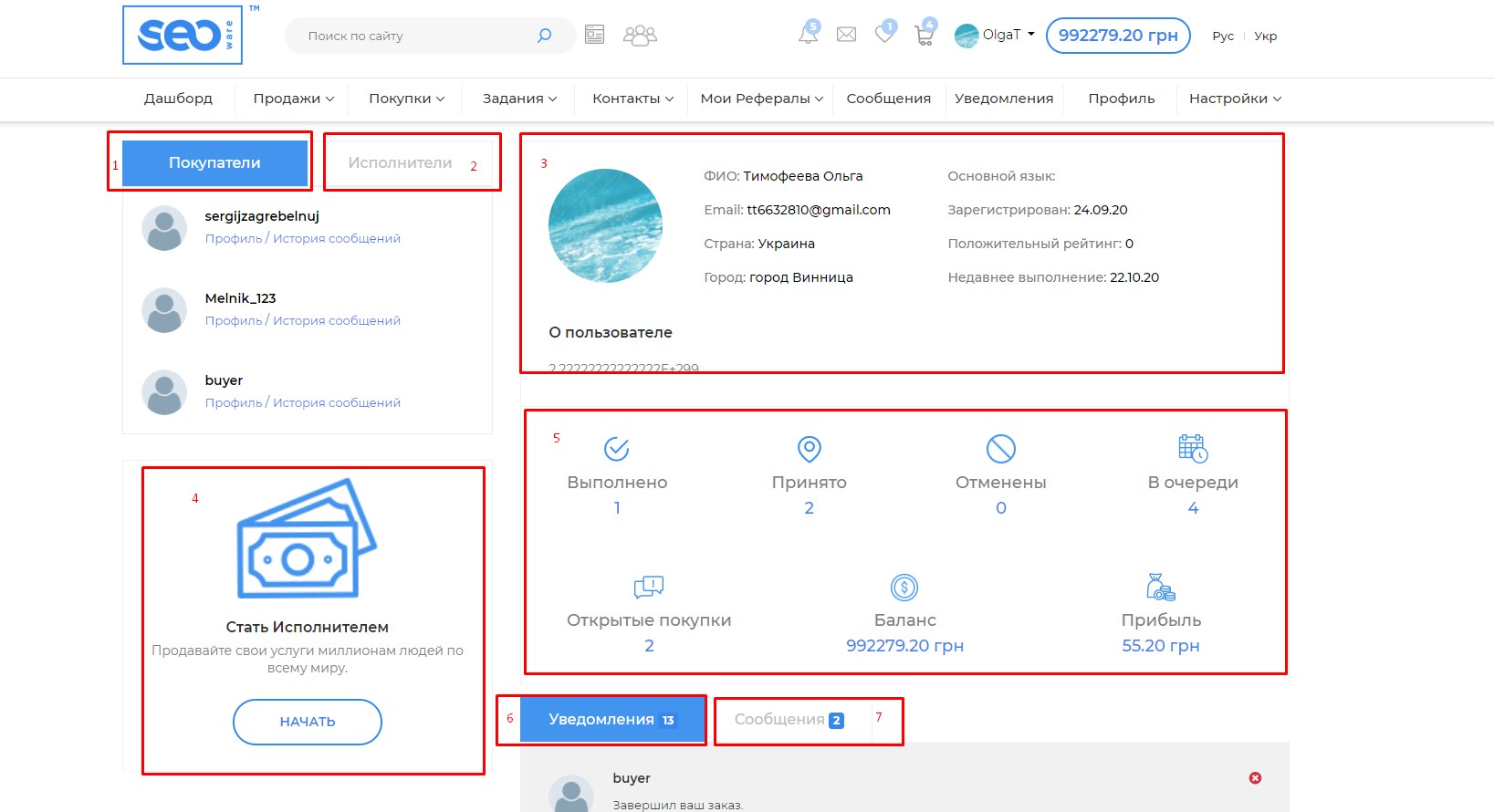This screenshot has width=1494, height=812.
Task: Switch to the Исполнители tab
Action: click(400, 162)
